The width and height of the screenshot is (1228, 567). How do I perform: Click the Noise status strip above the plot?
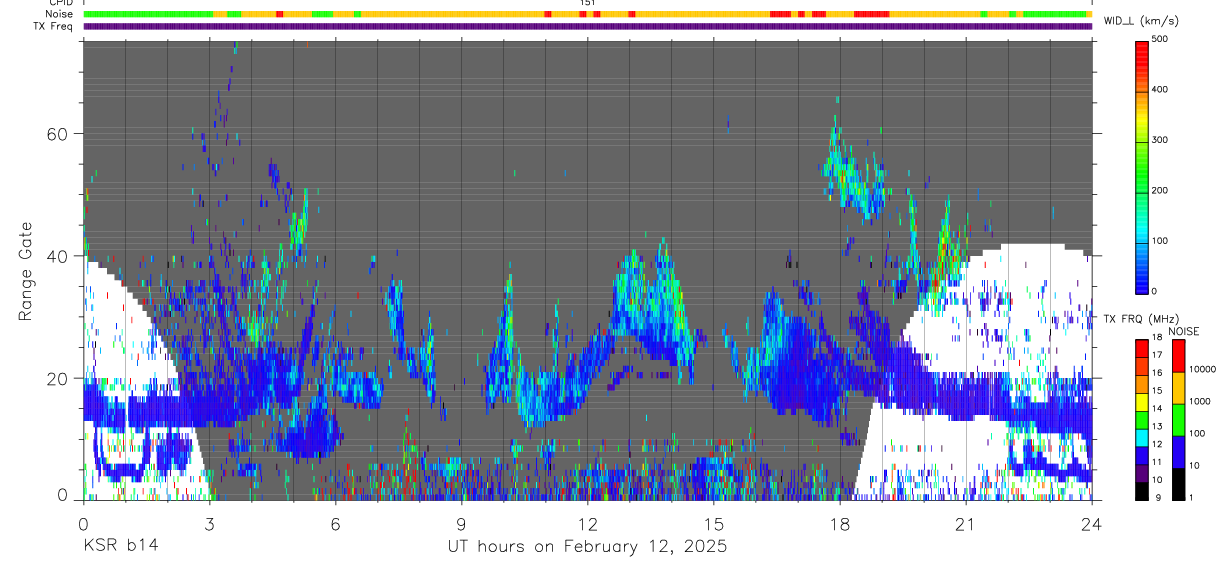[587, 14]
